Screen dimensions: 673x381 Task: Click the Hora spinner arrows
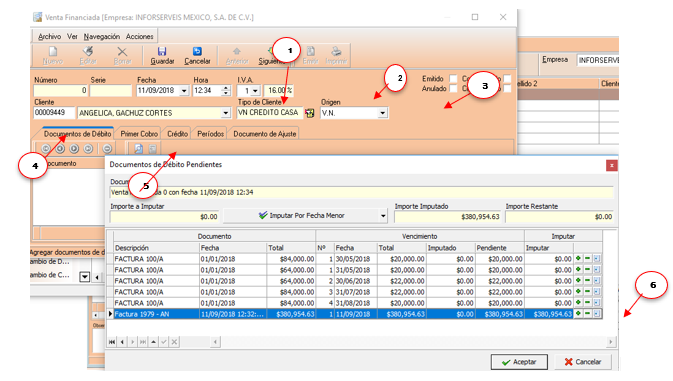(x=226, y=91)
